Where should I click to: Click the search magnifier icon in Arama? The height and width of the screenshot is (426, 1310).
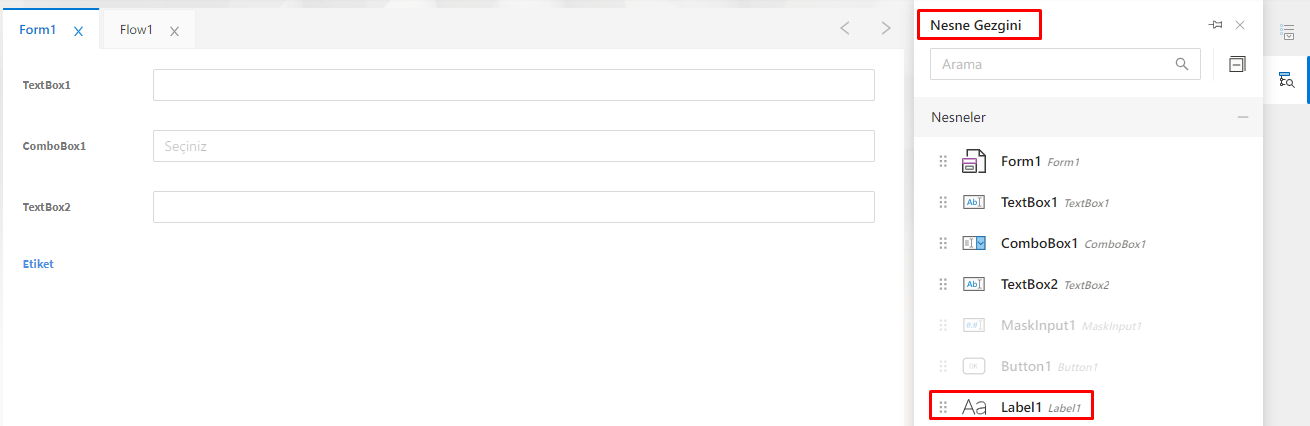[1181, 64]
